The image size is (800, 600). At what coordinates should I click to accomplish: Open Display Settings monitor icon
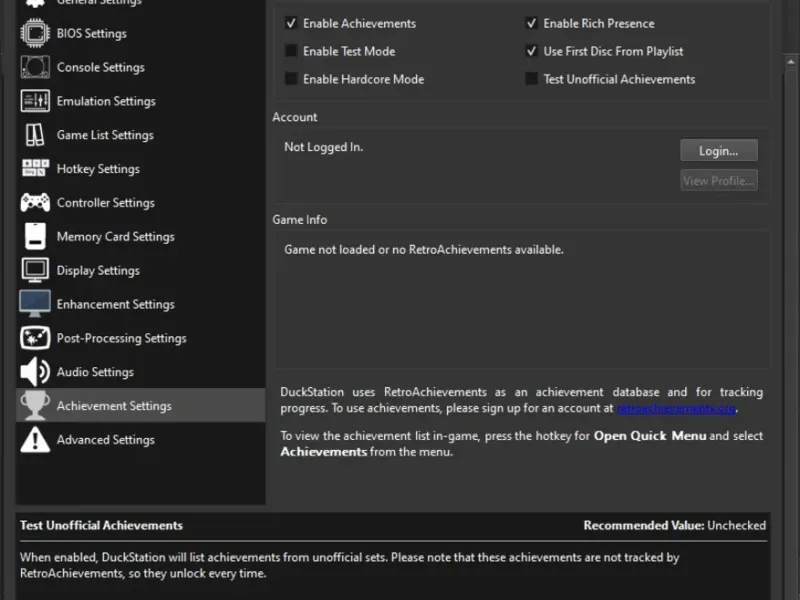coord(35,270)
